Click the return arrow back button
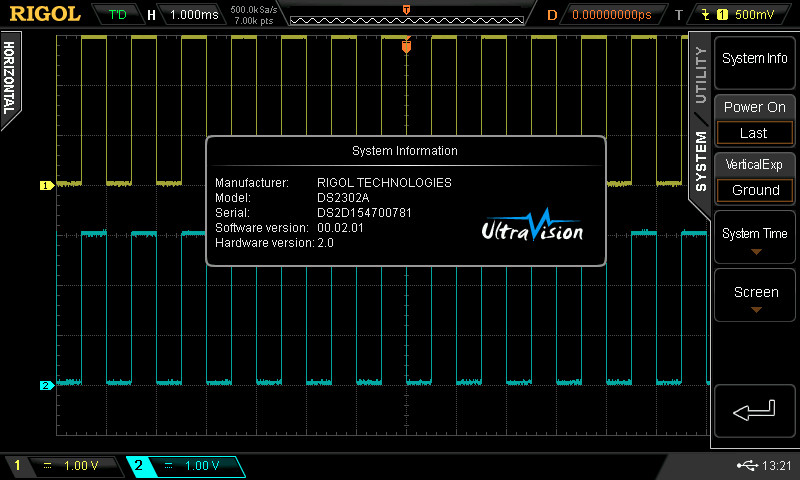This screenshot has height=480, width=800. click(x=755, y=411)
